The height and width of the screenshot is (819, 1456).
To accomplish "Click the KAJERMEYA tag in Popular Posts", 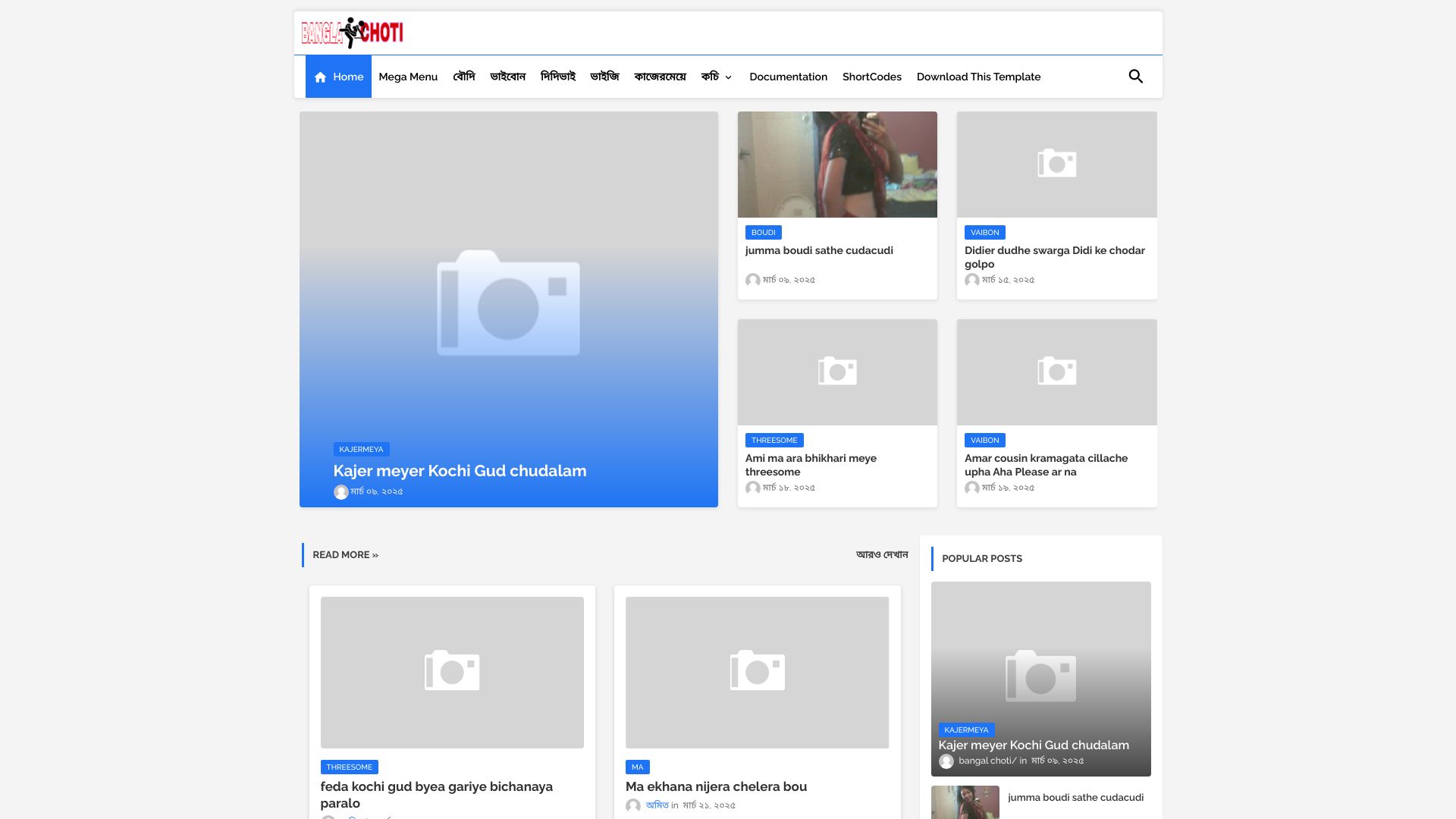I will [x=965, y=730].
